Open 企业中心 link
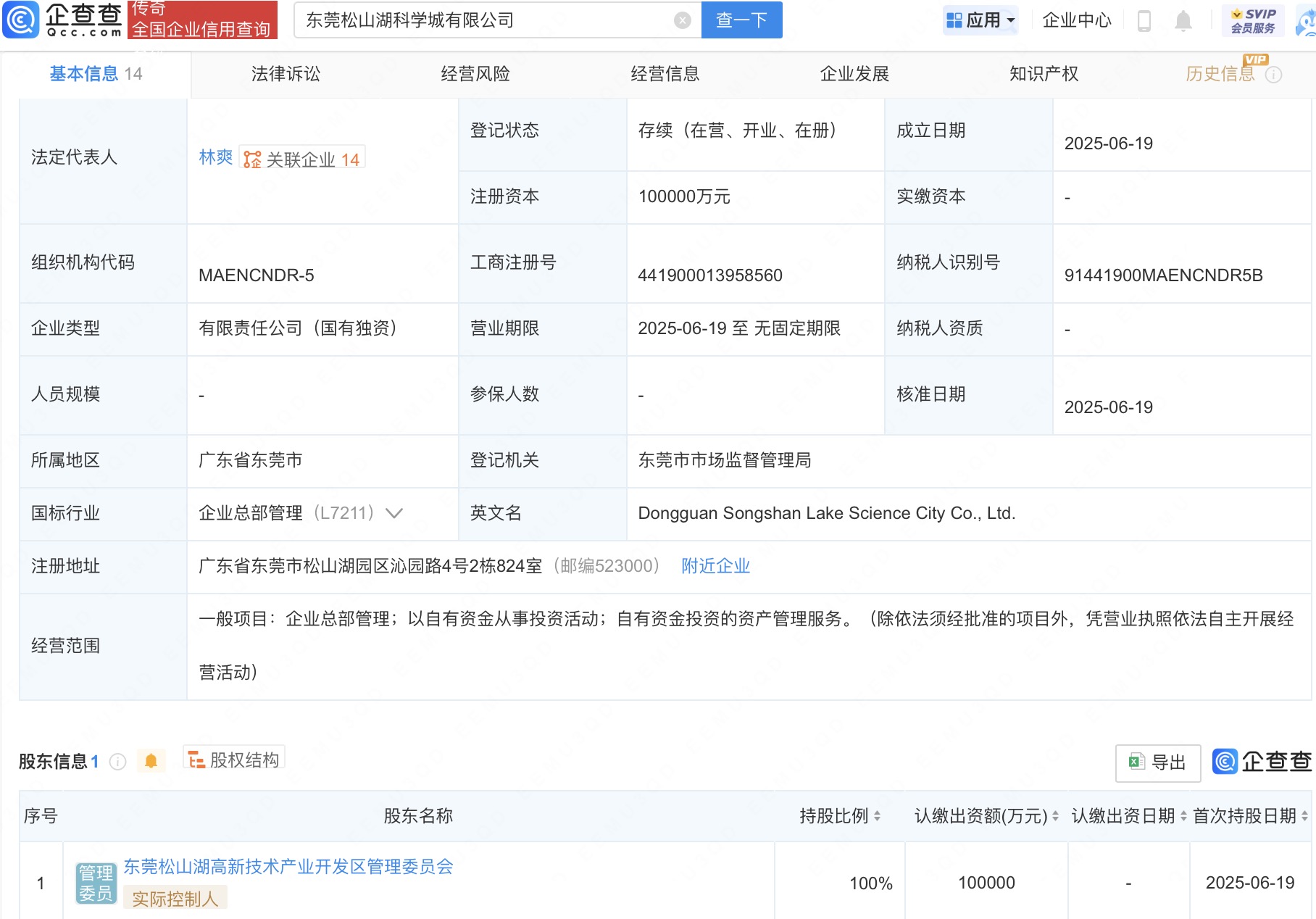The height and width of the screenshot is (919, 1316). 1076,20
